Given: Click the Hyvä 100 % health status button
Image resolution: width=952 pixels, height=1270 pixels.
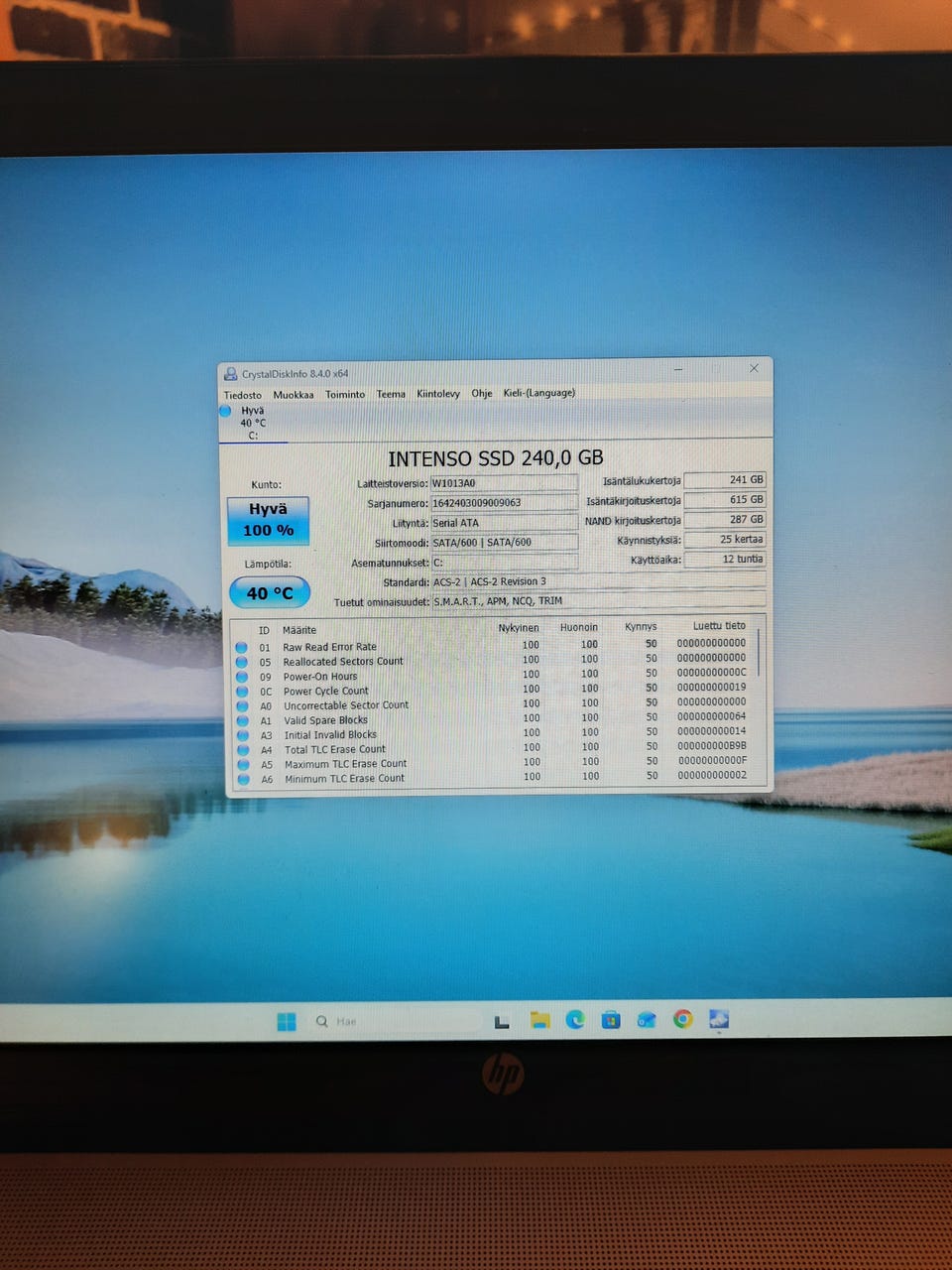Looking at the screenshot, I should [268, 521].
